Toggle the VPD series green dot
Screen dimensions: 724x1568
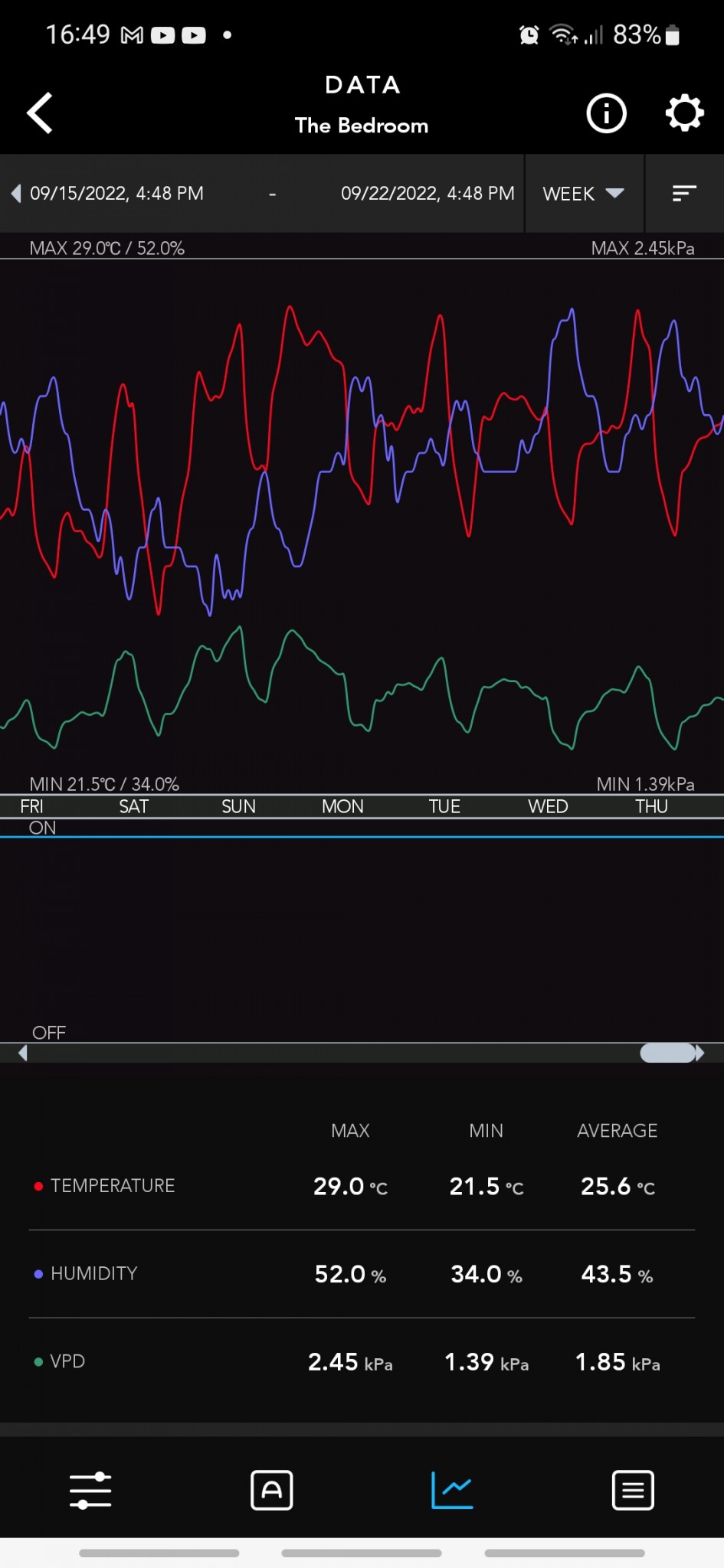(38, 1362)
